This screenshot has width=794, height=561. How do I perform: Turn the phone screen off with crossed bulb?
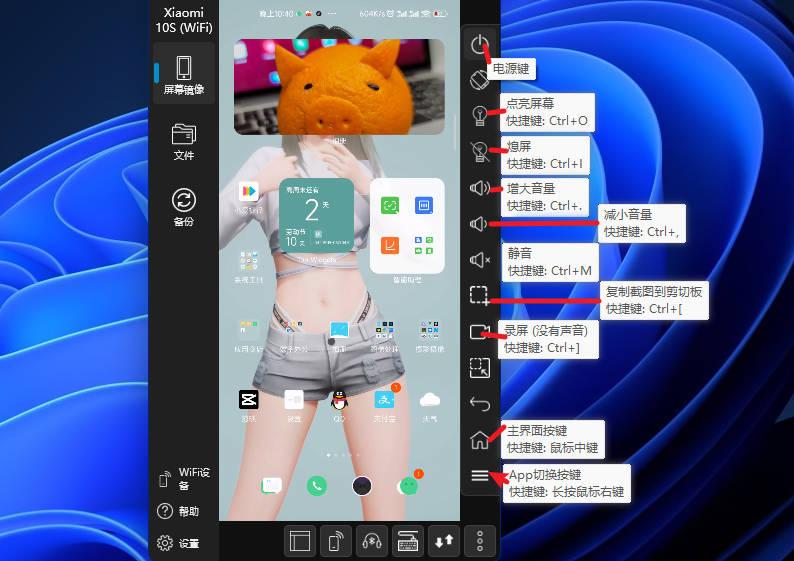pyautogui.click(x=480, y=151)
